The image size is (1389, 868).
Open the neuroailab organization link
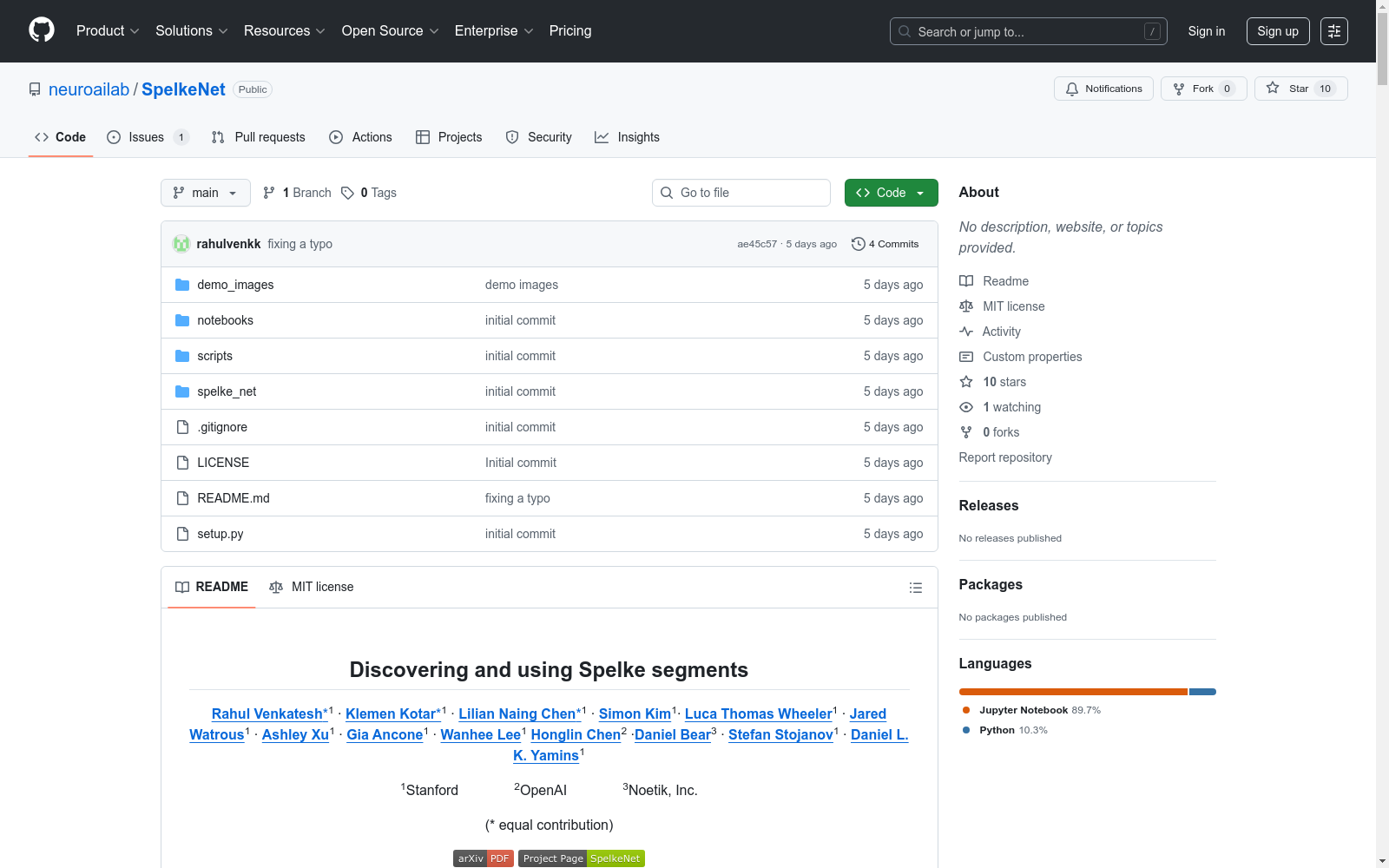[x=89, y=89]
